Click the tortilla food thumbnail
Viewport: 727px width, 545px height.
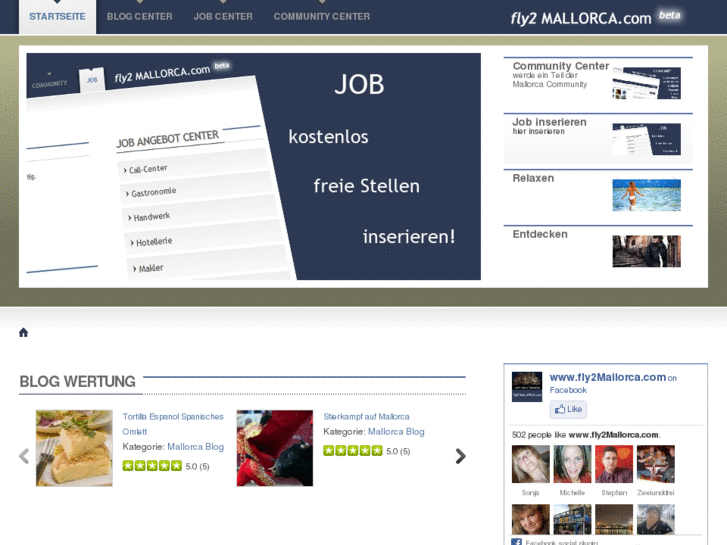coord(74,448)
